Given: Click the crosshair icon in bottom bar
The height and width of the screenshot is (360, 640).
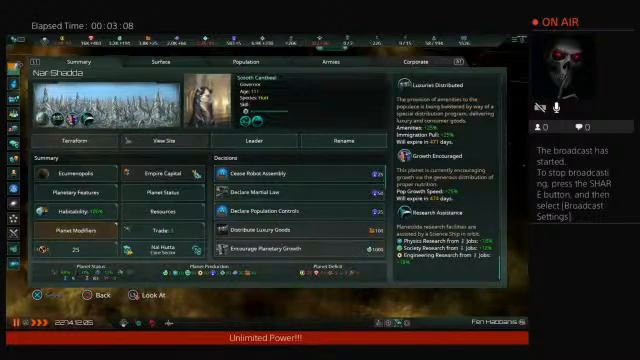Looking at the screenshot, I should pyautogui.click(x=169, y=323).
